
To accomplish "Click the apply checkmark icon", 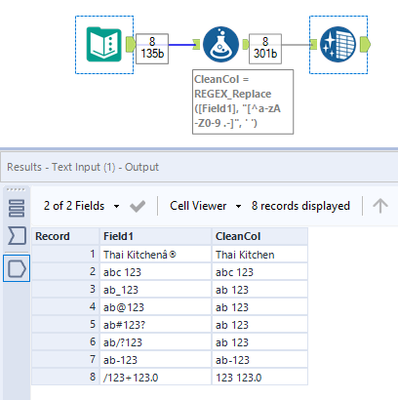I will [137, 206].
